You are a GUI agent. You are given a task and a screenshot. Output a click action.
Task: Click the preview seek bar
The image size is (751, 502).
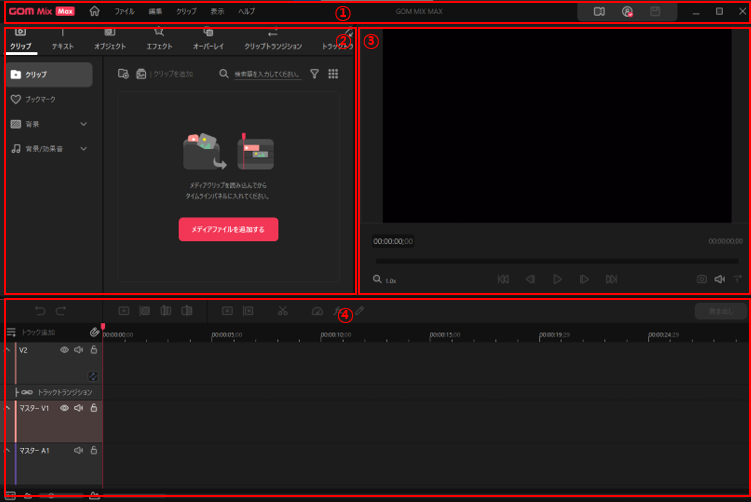(558, 261)
